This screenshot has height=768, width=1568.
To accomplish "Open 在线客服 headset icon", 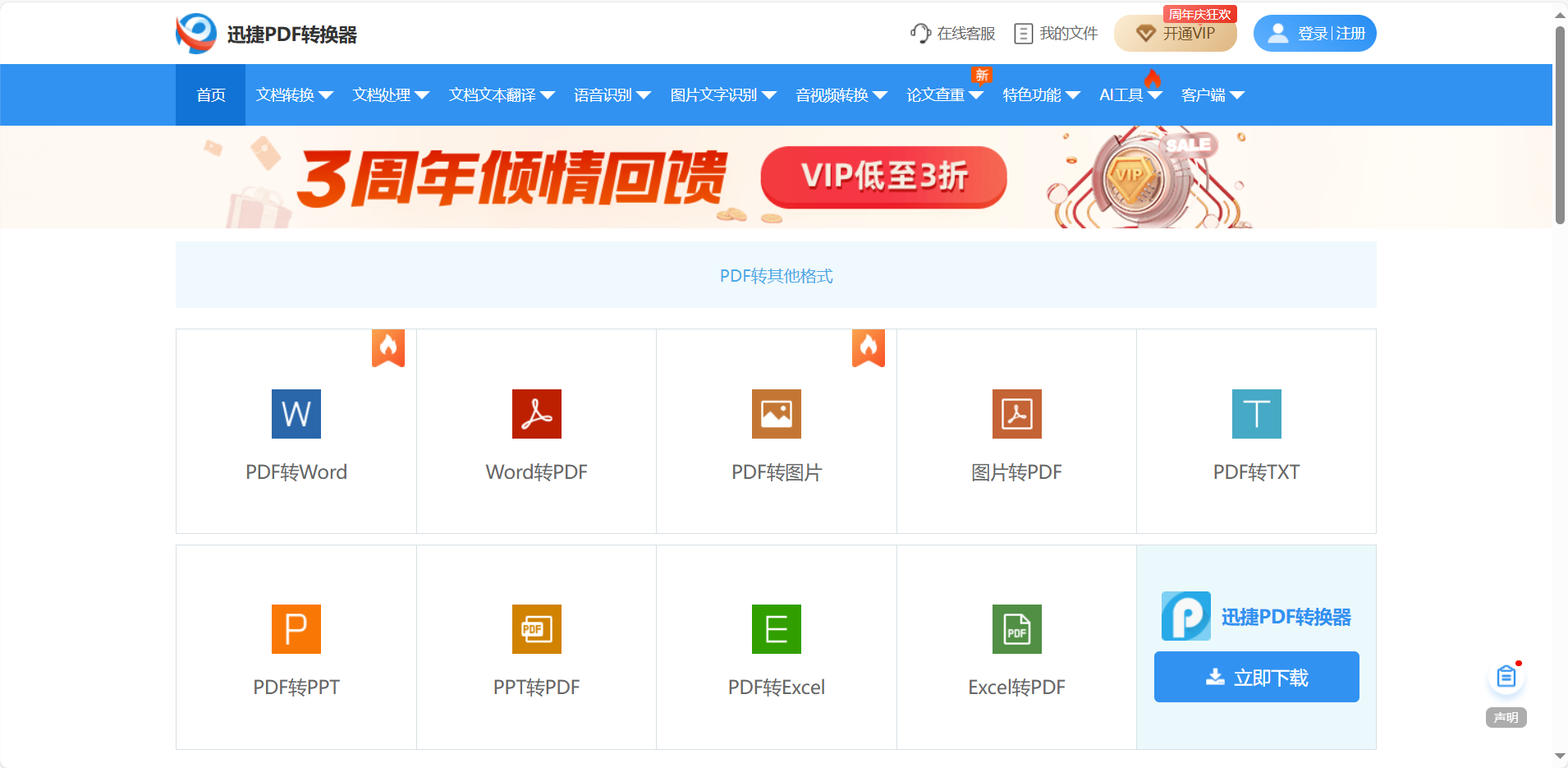I will [x=920, y=33].
